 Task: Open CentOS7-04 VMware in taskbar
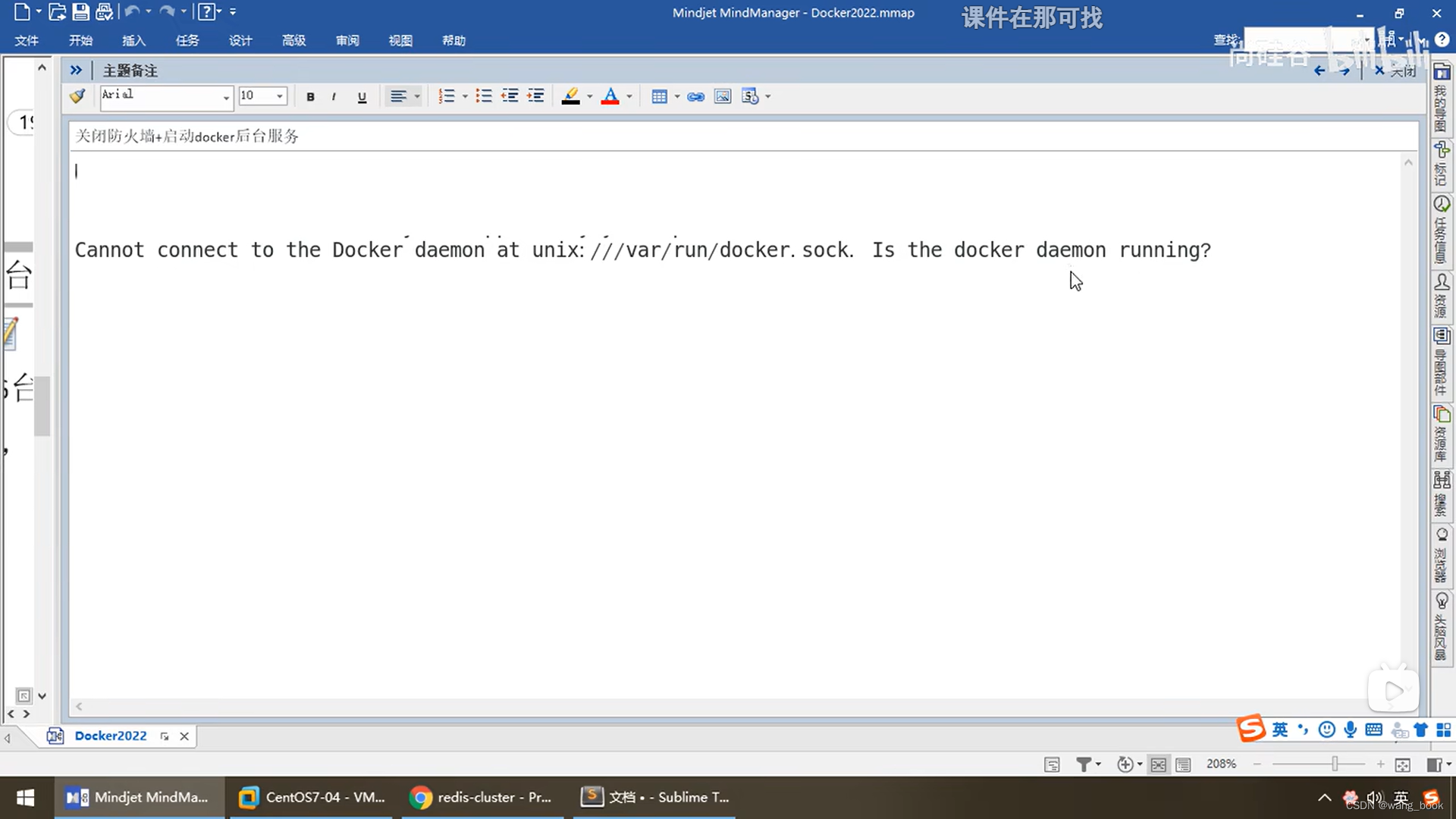[x=312, y=797]
